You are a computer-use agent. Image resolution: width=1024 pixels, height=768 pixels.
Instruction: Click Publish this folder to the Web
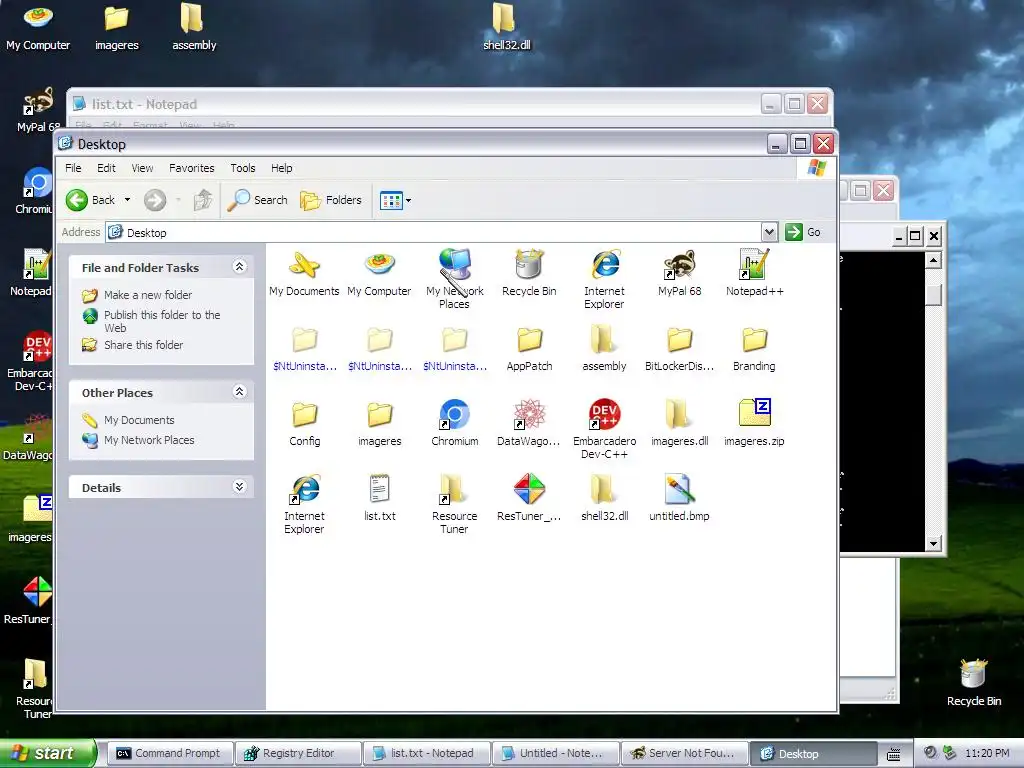(x=162, y=321)
